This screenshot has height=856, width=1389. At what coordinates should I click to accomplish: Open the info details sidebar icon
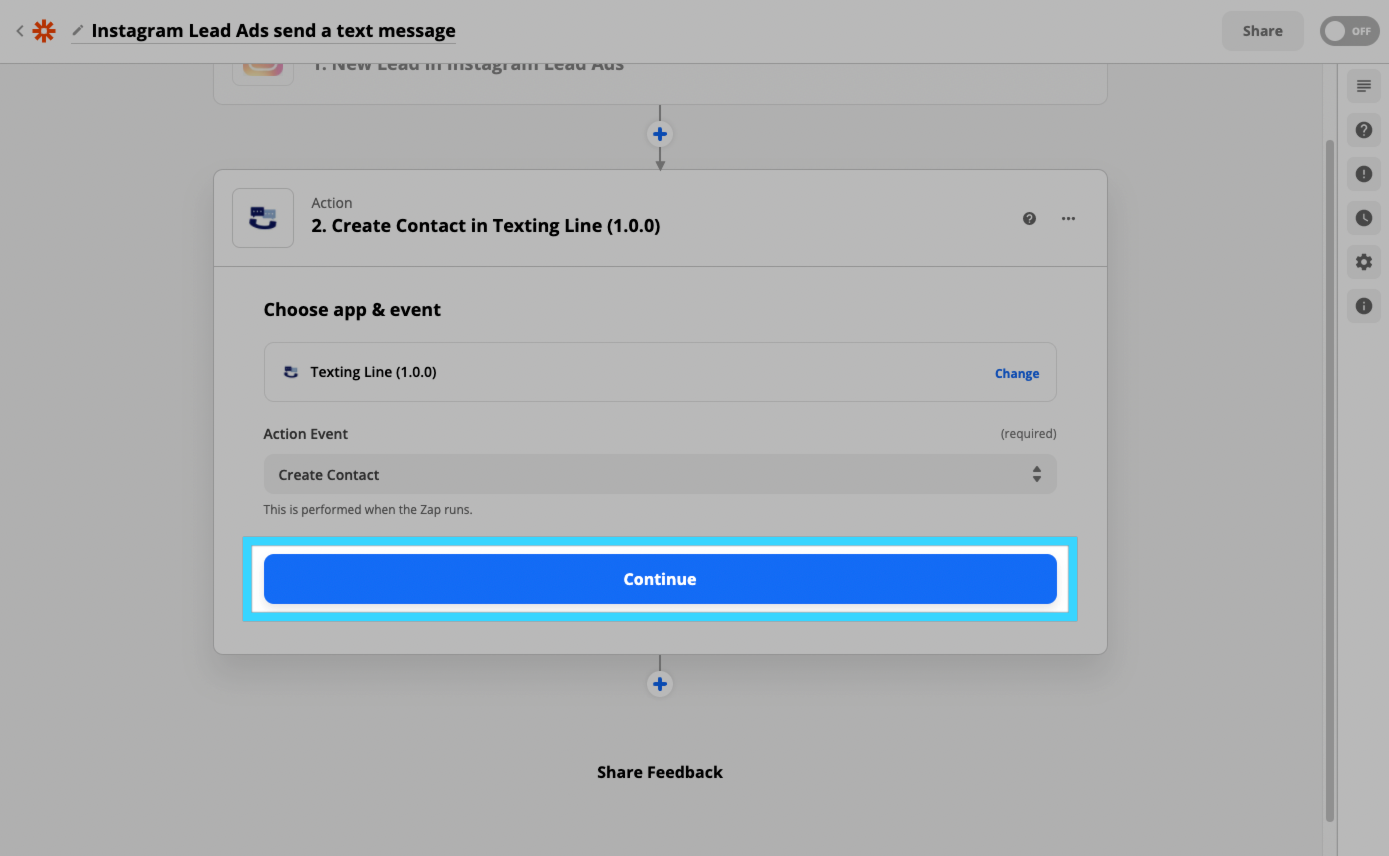(x=1364, y=306)
